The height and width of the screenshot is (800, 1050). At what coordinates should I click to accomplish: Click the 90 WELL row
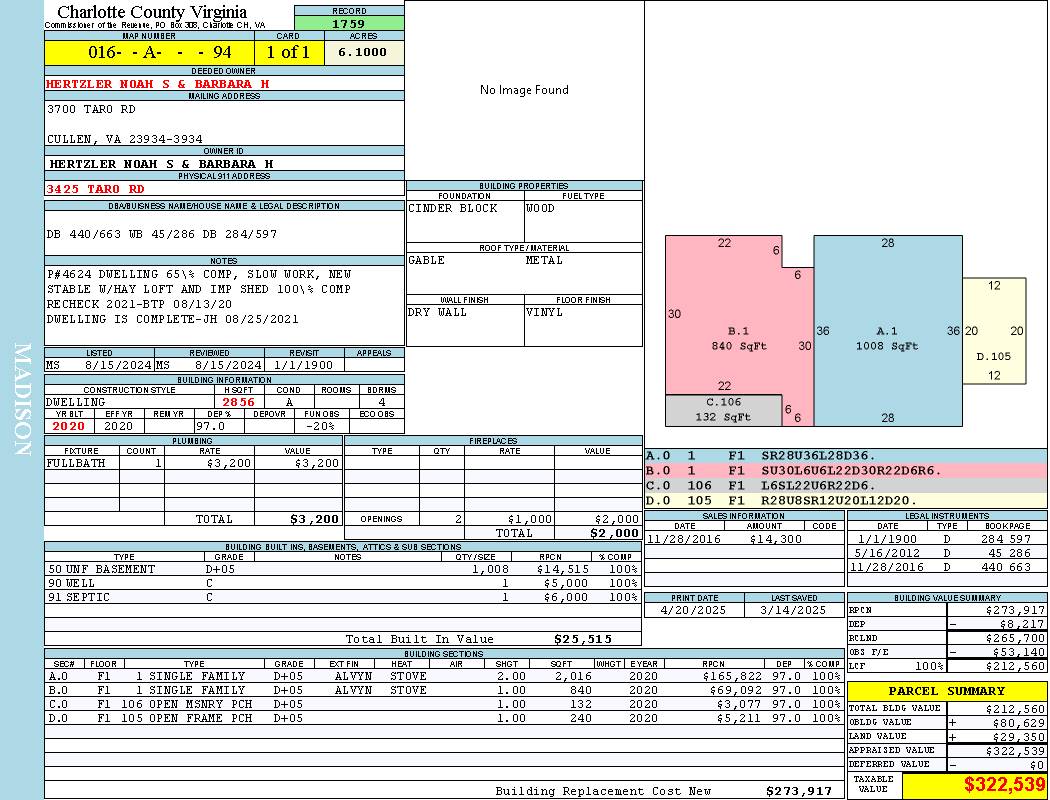(x=343, y=583)
